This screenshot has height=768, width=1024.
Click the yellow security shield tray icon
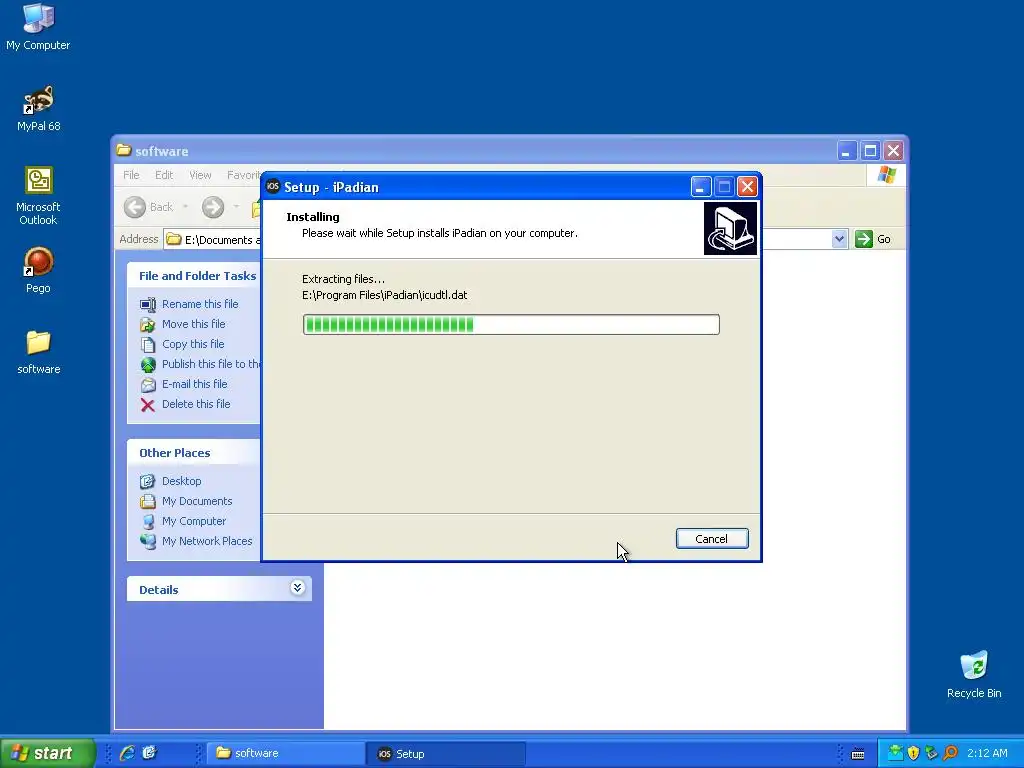[x=913, y=753]
